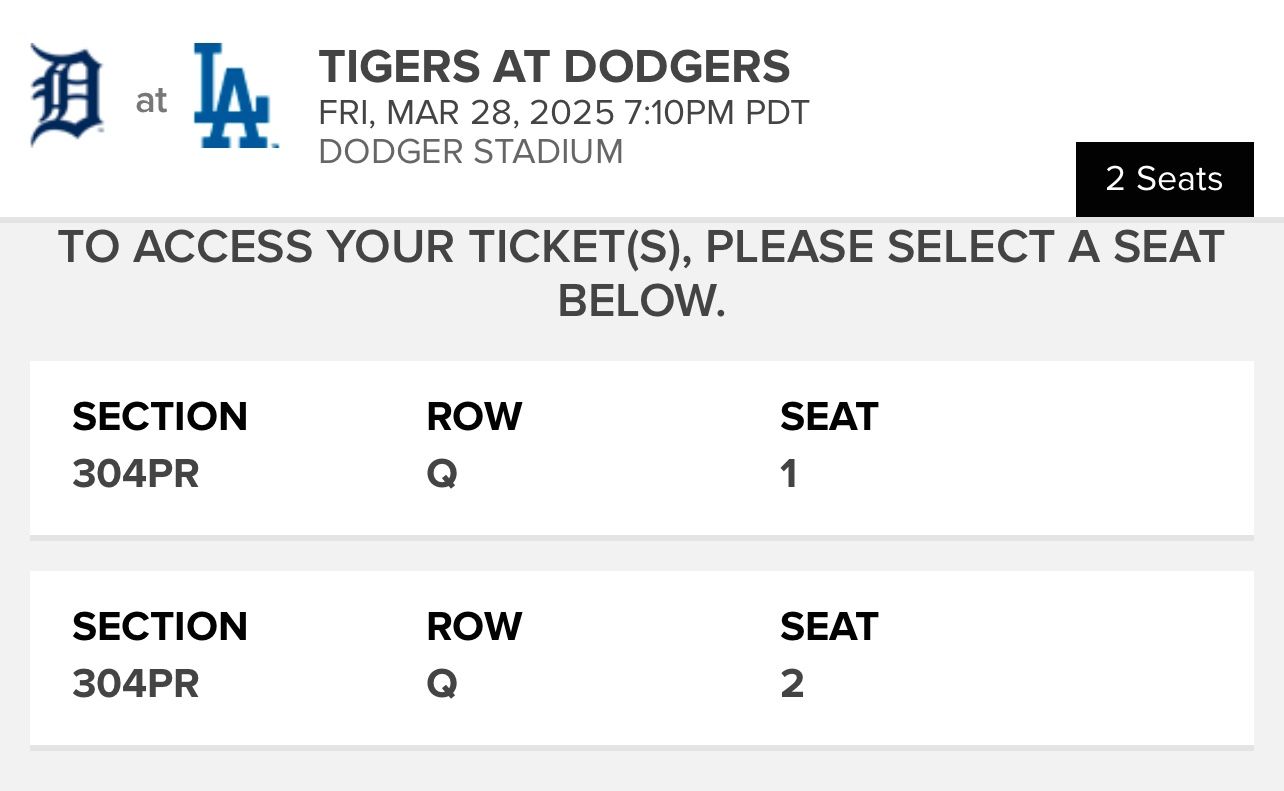Click the Detroit Tigers team logo
Image resolution: width=1284 pixels, height=791 pixels.
(67, 96)
